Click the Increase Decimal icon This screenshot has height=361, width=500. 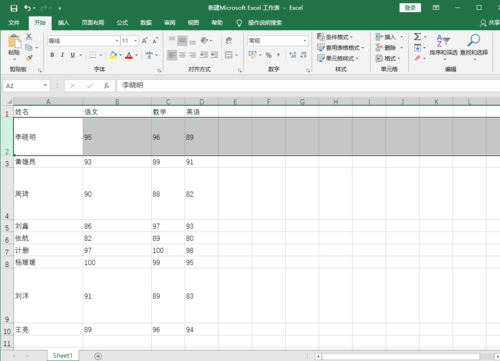[x=293, y=55]
